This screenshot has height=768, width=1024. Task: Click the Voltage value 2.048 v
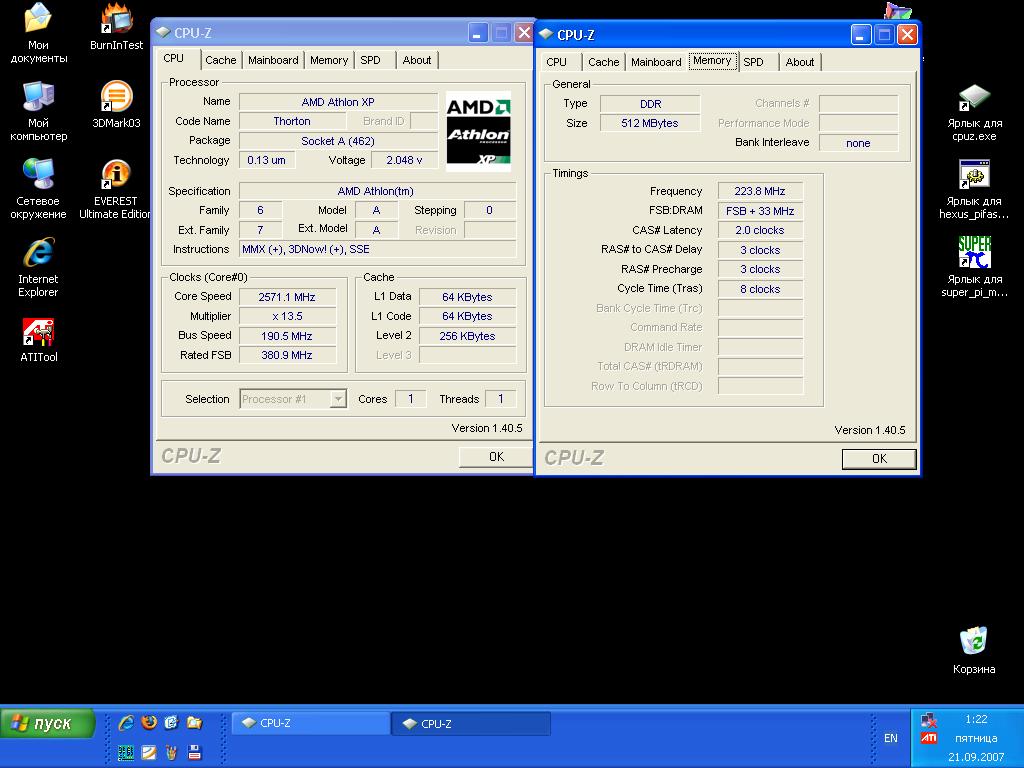click(404, 160)
